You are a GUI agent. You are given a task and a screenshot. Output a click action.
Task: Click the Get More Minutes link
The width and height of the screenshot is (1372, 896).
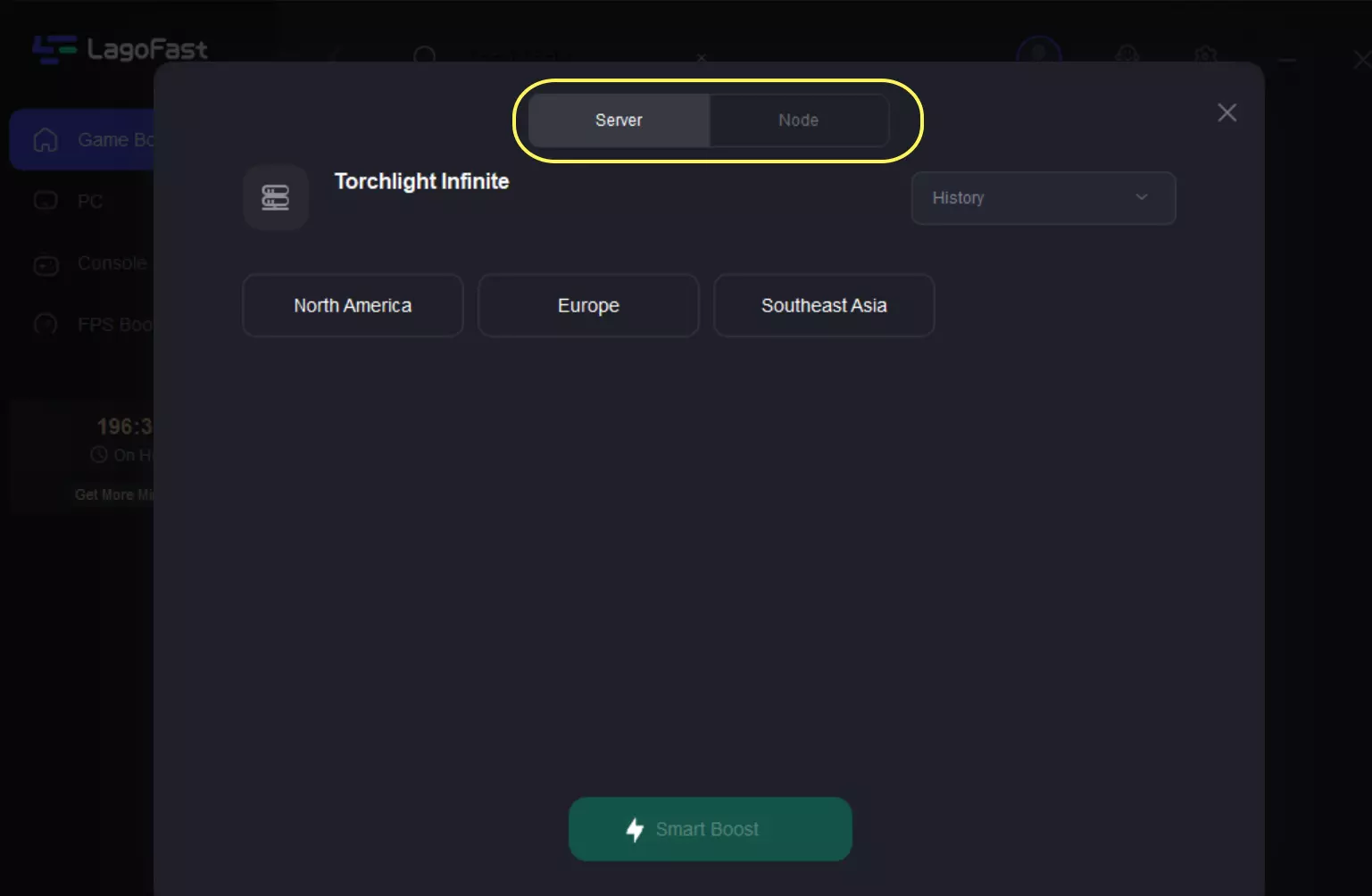click(x=114, y=494)
